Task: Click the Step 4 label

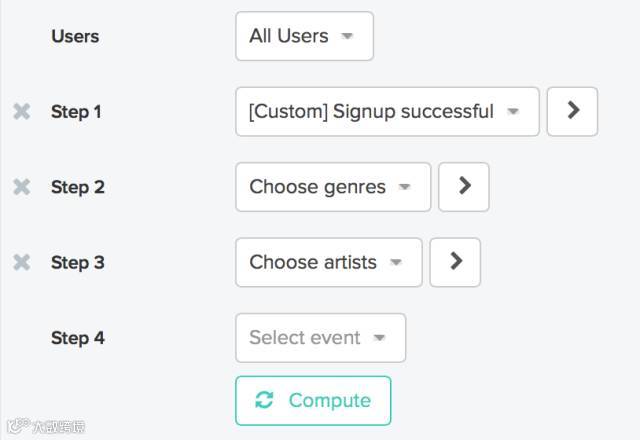Action: coord(77,338)
